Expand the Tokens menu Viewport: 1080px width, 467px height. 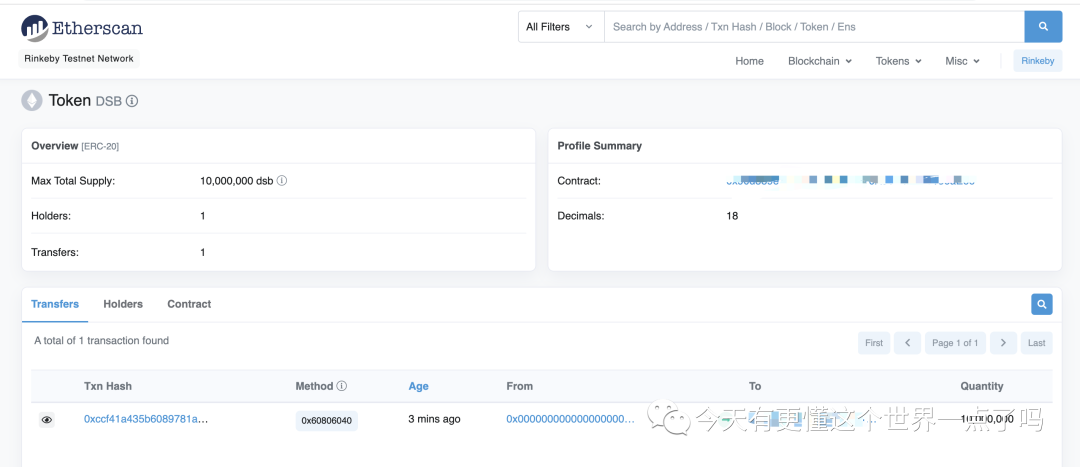pyautogui.click(x=898, y=61)
